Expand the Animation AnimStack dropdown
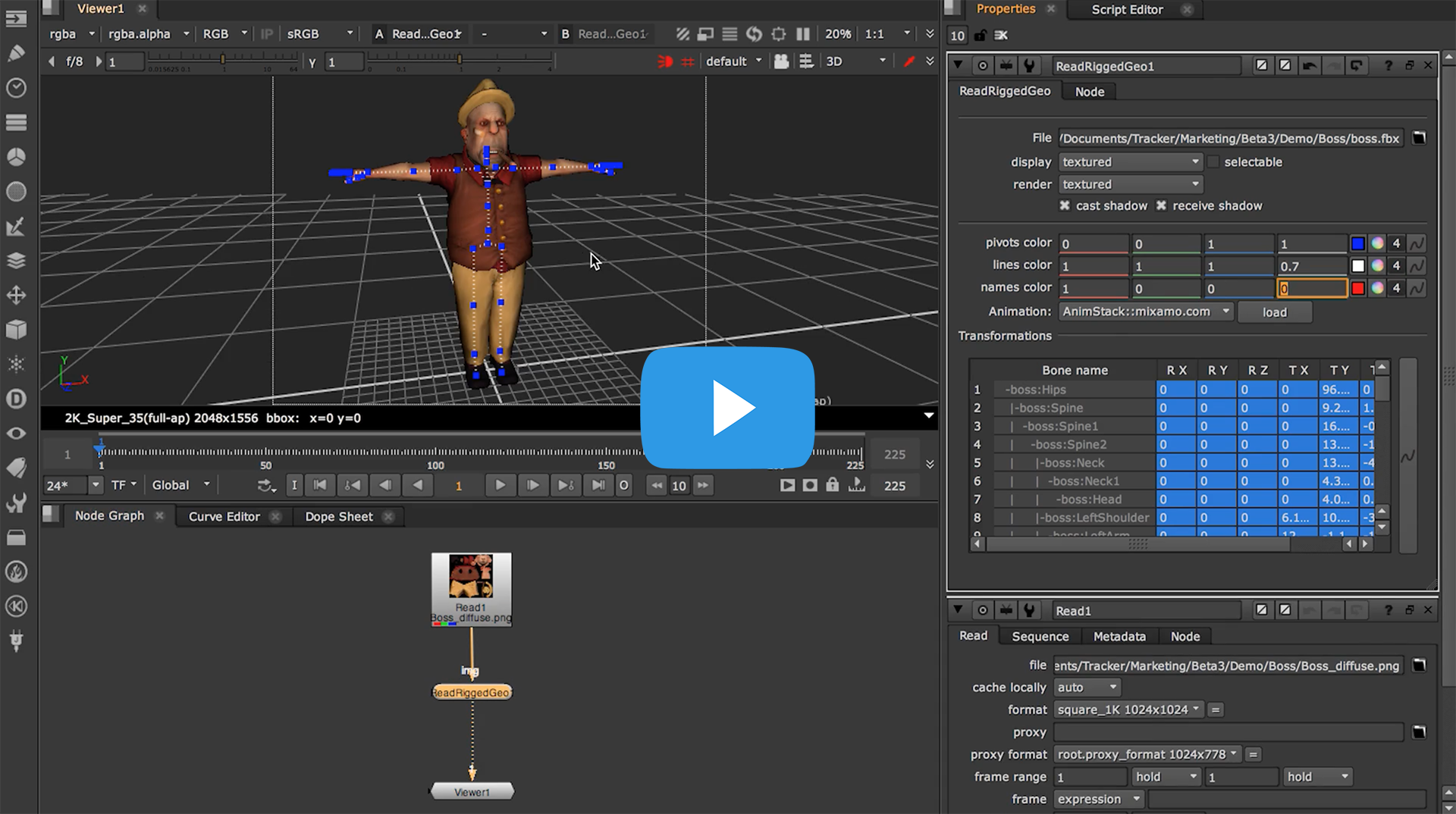 click(x=1145, y=312)
